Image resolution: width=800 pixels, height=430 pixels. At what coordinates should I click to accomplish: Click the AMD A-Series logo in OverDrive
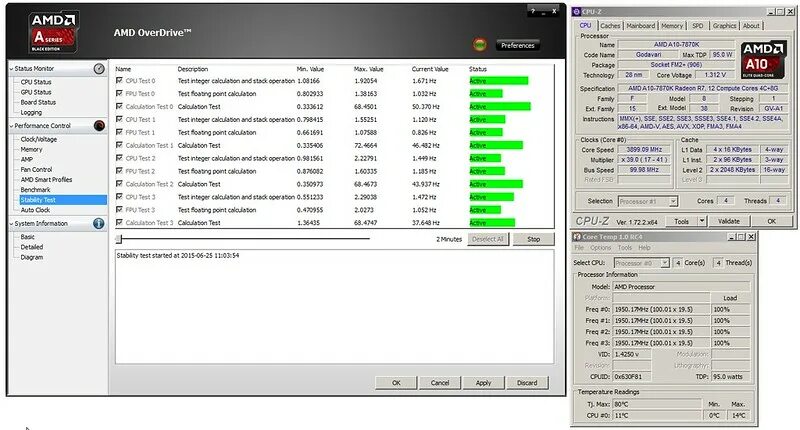pos(54,32)
